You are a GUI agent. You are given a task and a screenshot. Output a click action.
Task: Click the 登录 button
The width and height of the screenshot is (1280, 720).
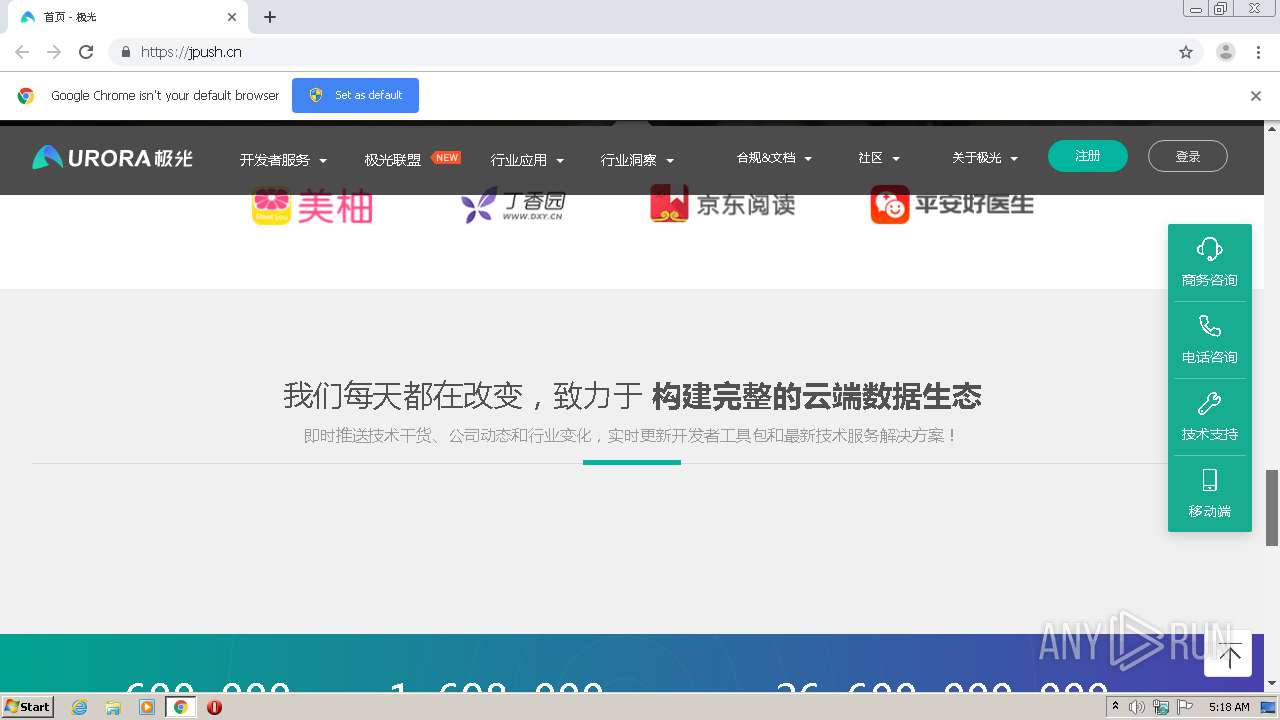[1188, 156]
